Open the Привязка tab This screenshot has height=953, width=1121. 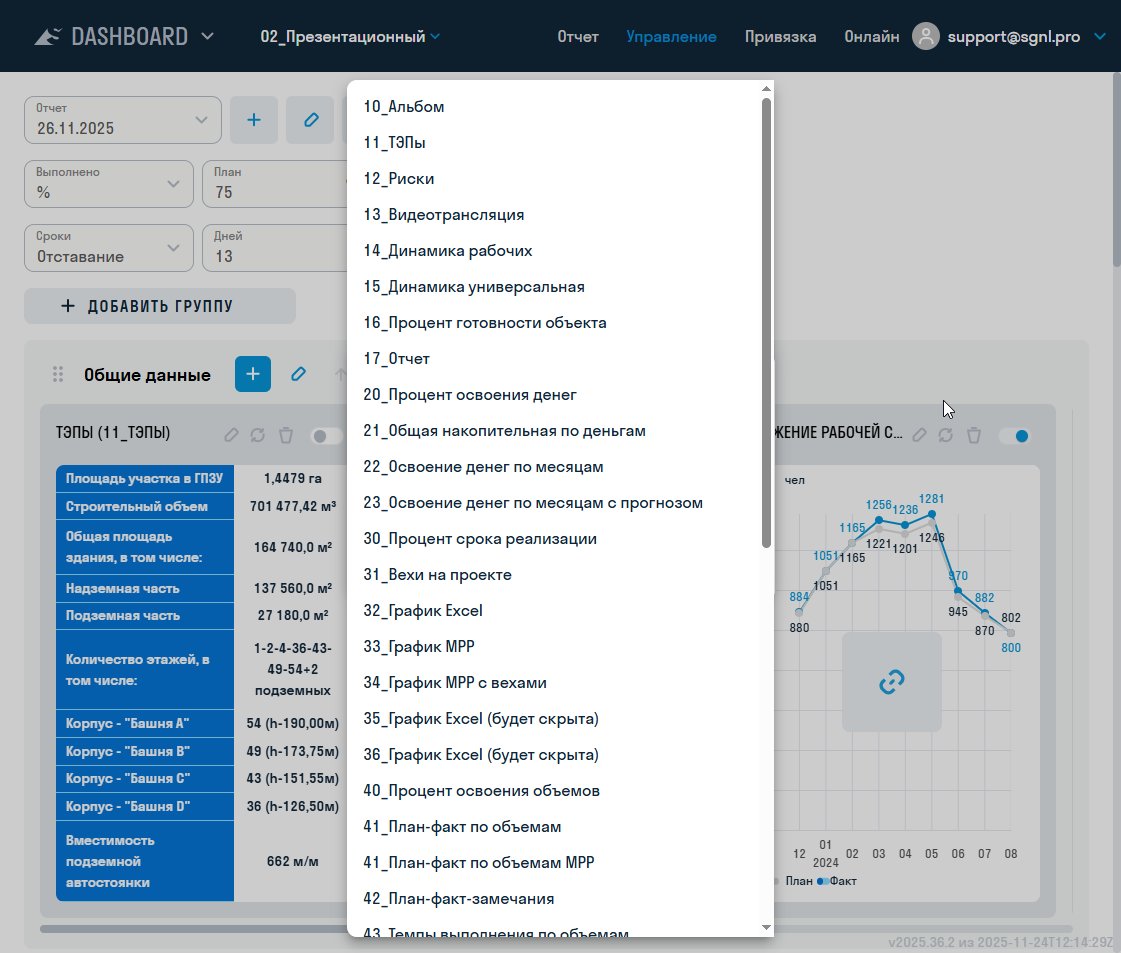[780, 37]
